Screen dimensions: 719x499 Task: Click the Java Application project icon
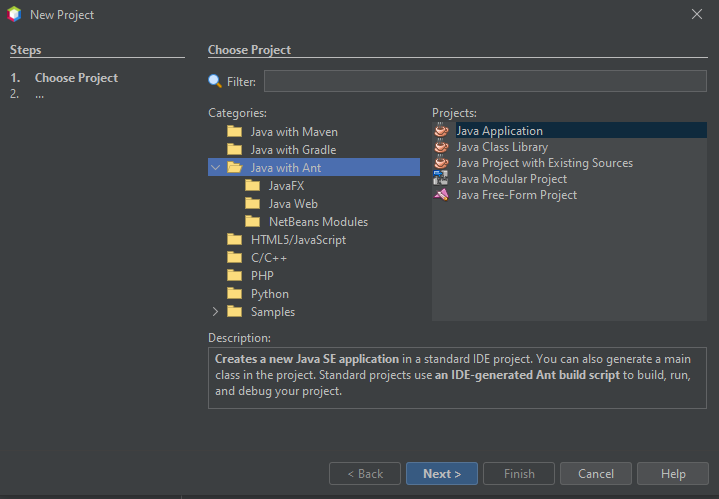[x=442, y=131]
